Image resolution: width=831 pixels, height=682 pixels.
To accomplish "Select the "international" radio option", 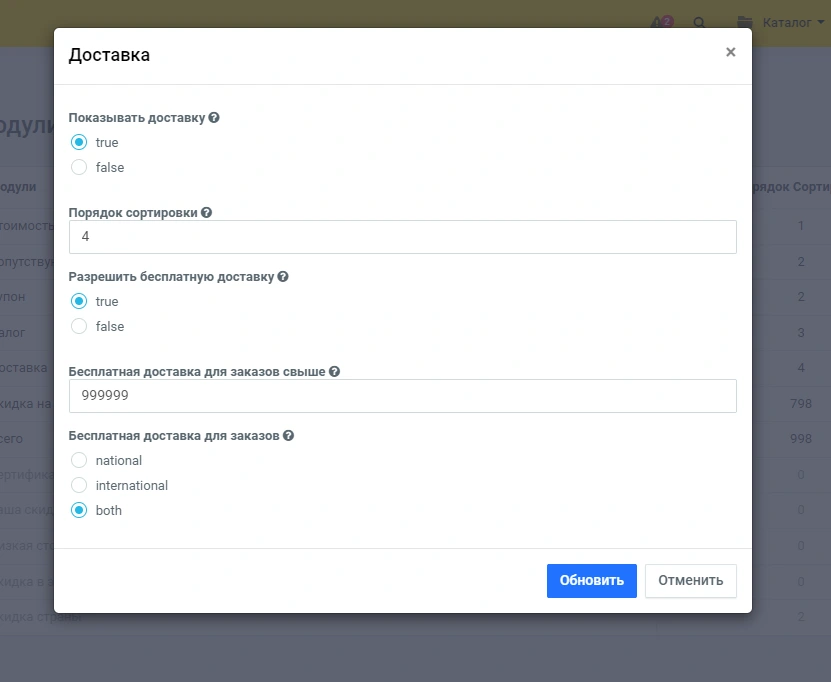I will point(80,485).
